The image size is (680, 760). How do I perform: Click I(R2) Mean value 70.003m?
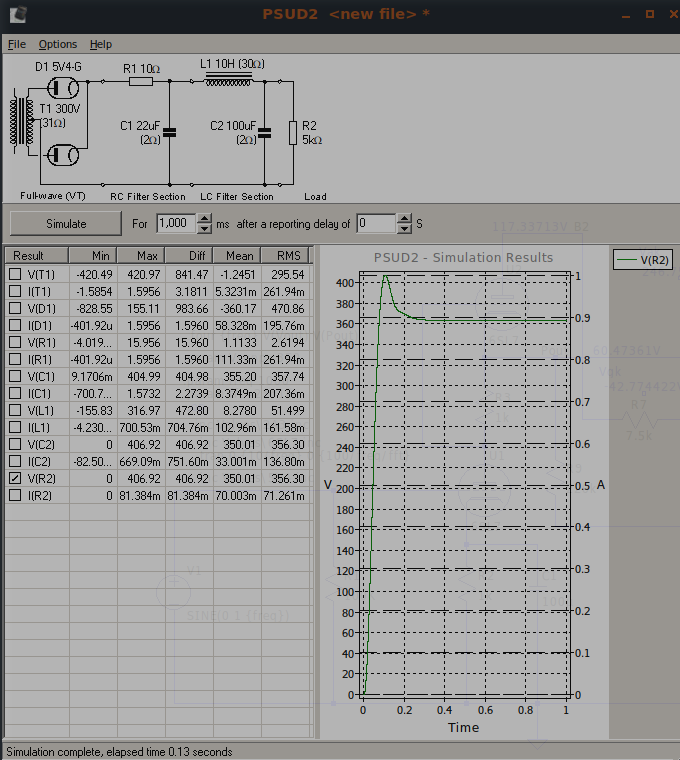point(237,495)
